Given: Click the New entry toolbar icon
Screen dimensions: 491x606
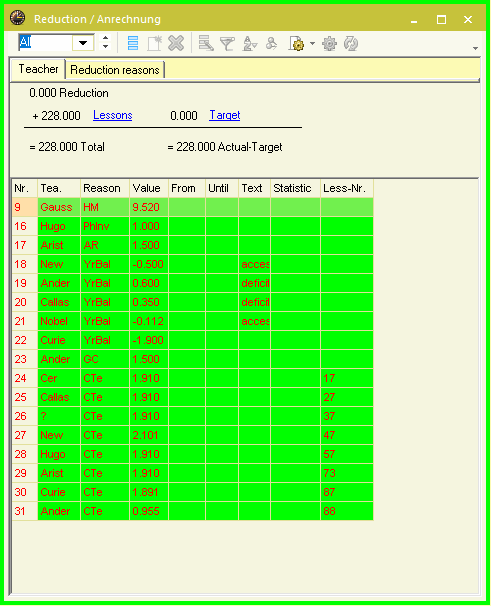Looking at the screenshot, I should 154,43.
